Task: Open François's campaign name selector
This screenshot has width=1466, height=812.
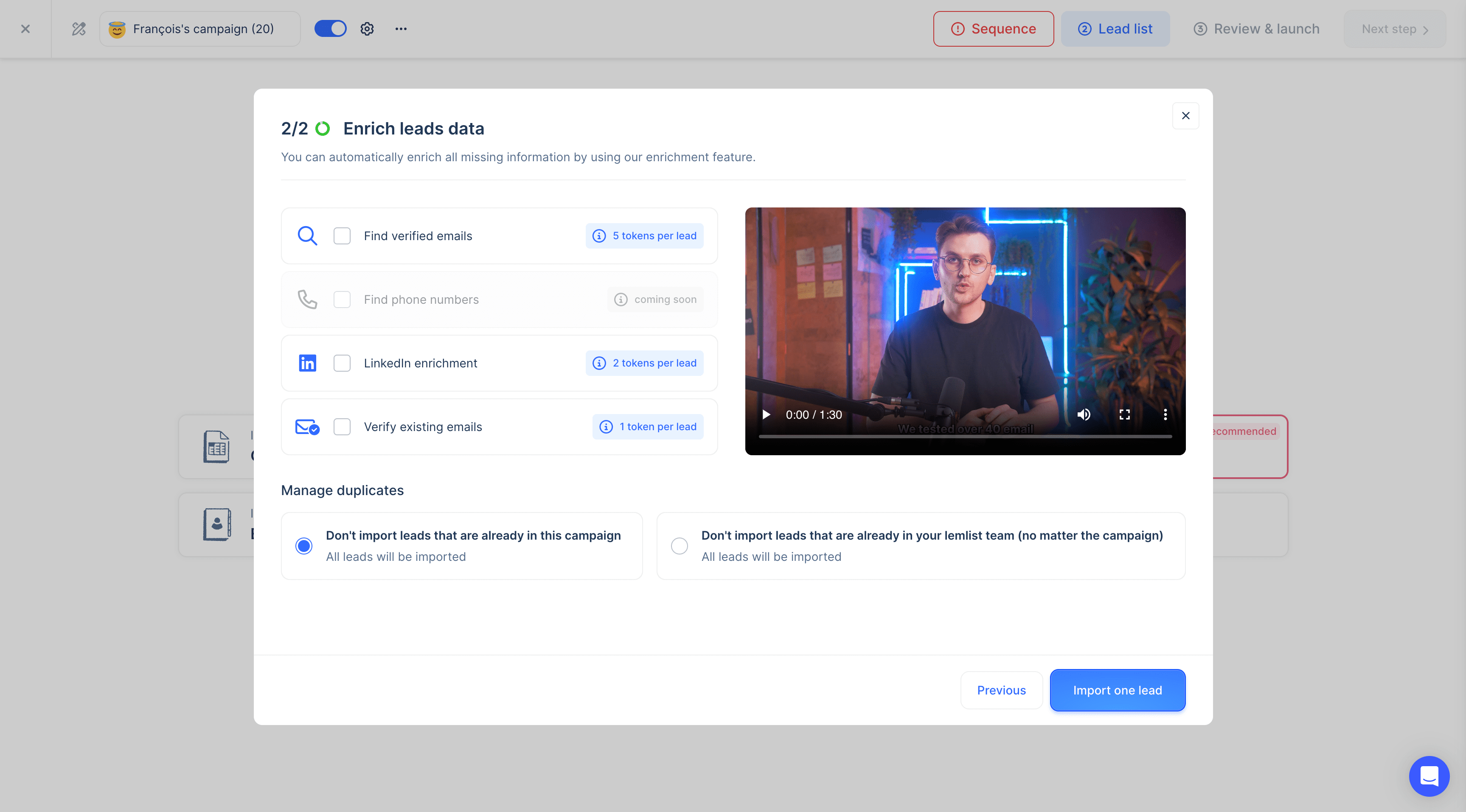Action: [200, 29]
